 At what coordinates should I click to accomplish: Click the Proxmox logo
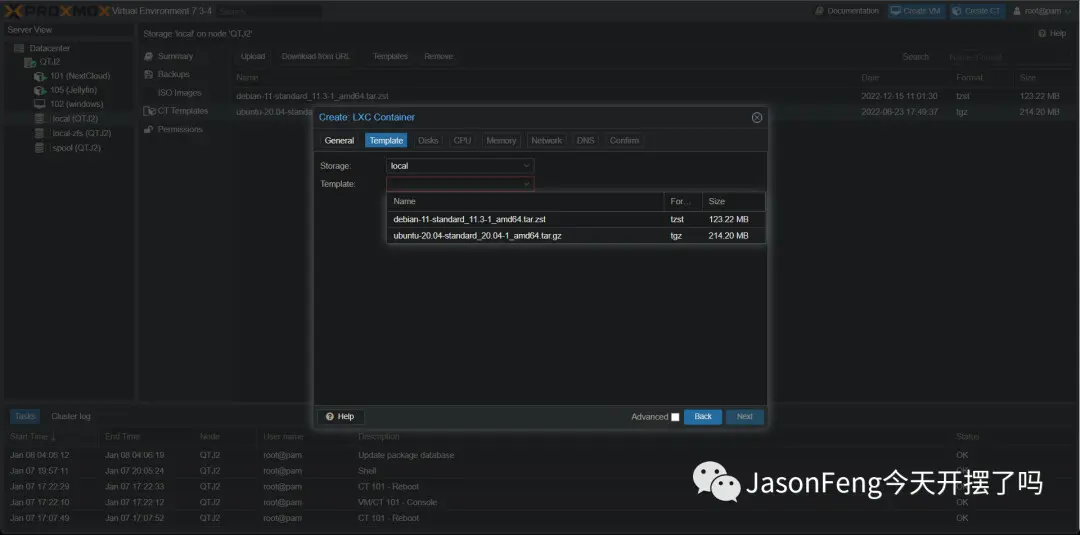56,11
